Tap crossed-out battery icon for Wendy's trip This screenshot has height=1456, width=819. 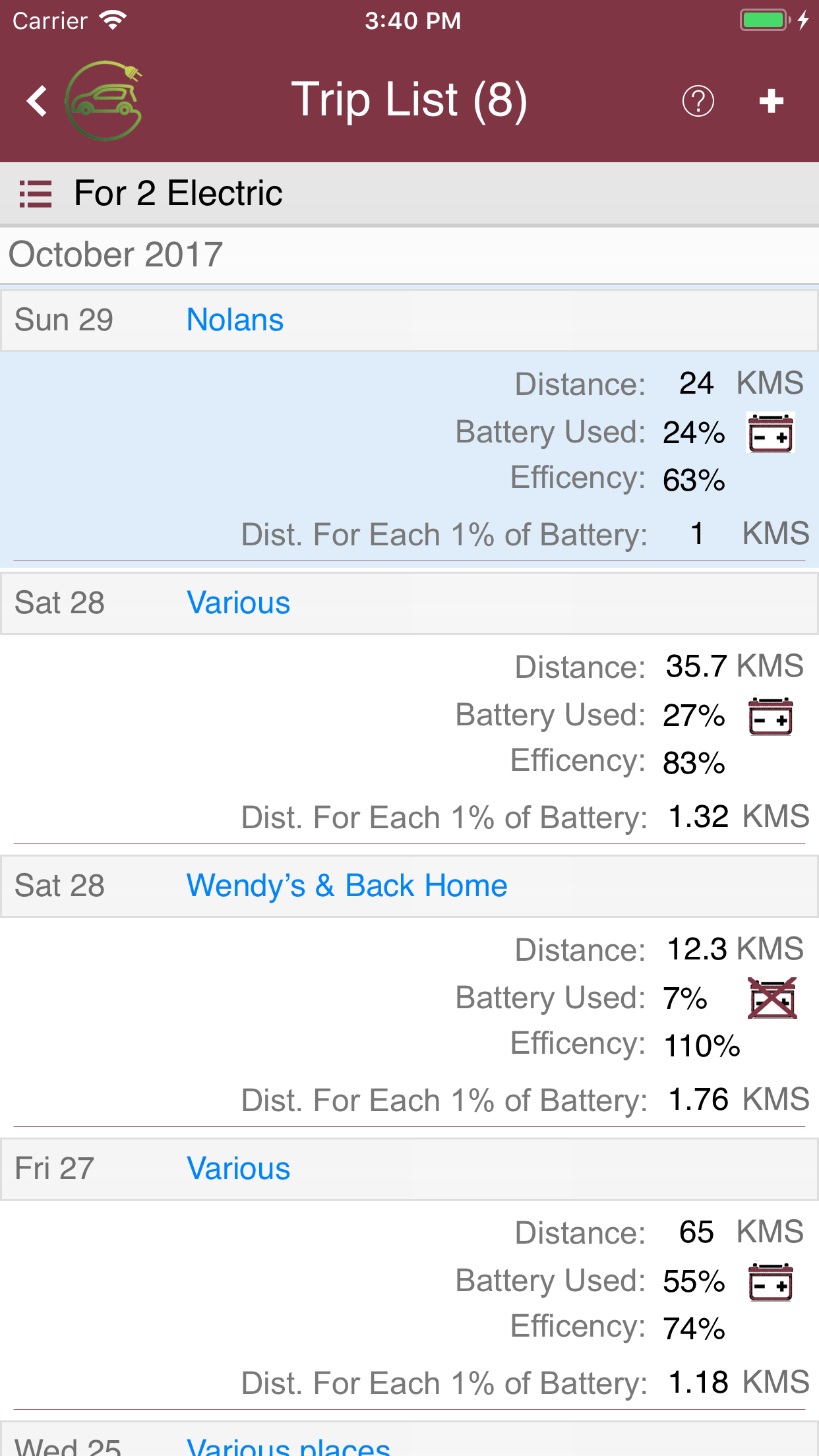[772, 998]
